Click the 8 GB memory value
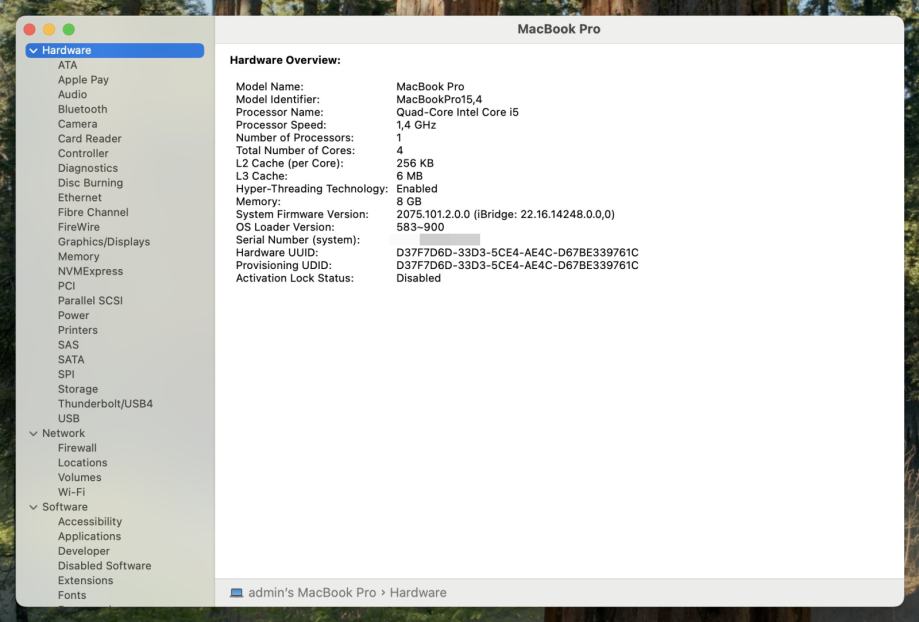Viewport: 919px width, 622px height. point(409,202)
